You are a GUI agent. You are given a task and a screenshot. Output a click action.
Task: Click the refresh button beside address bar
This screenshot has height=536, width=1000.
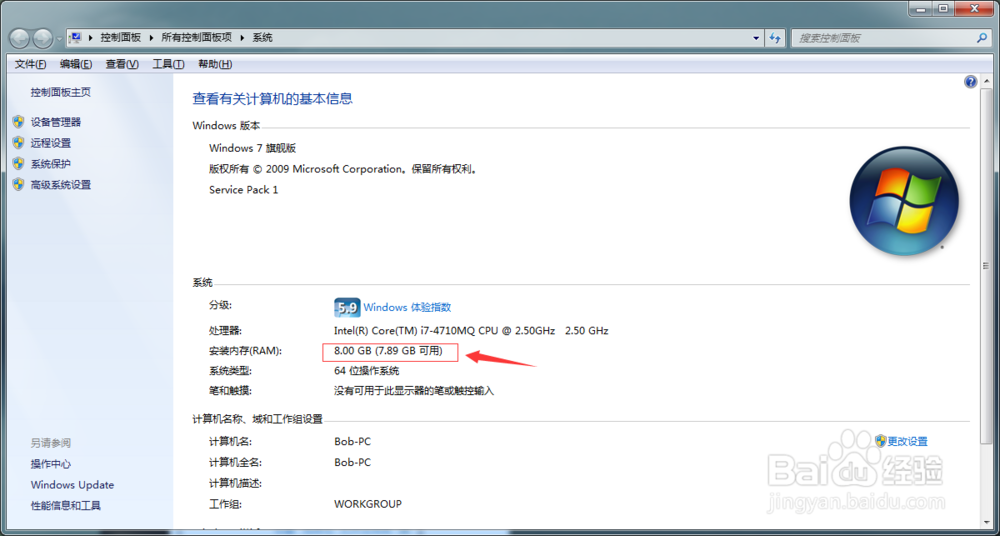click(x=775, y=38)
